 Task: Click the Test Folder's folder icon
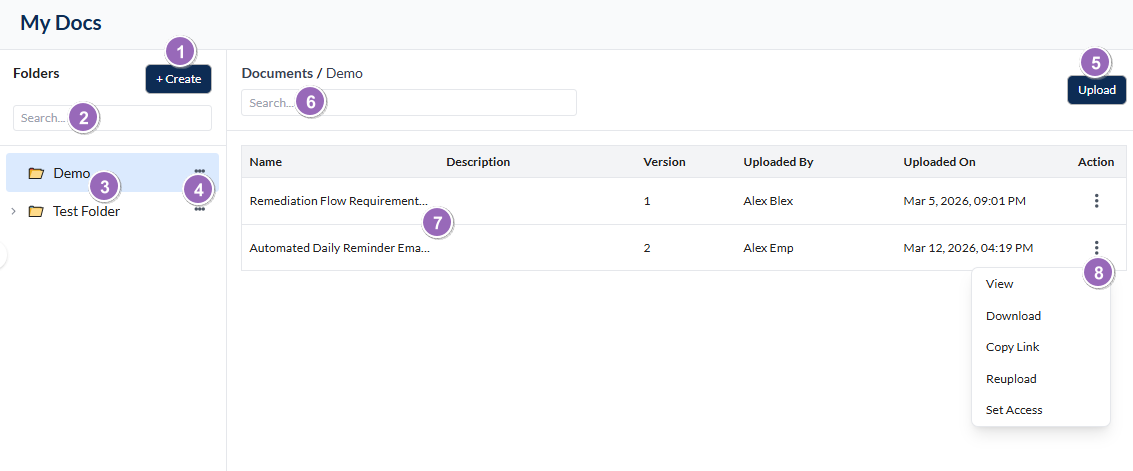[36, 212]
